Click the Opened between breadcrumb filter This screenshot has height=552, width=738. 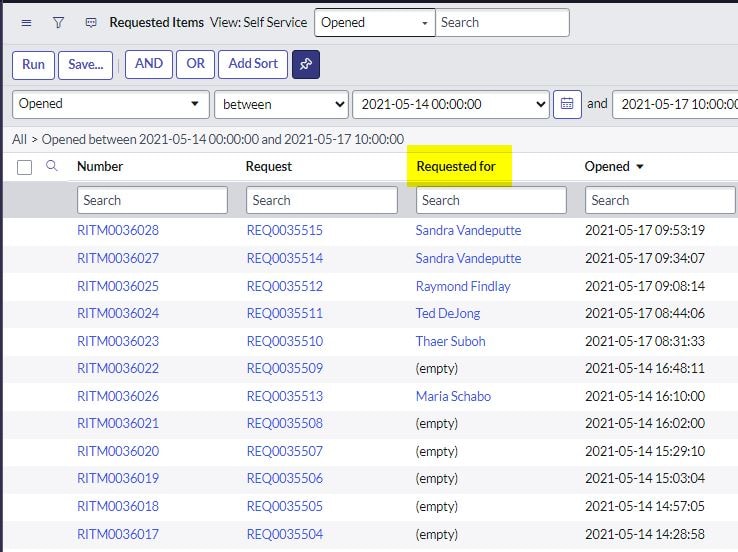[x=223, y=139]
